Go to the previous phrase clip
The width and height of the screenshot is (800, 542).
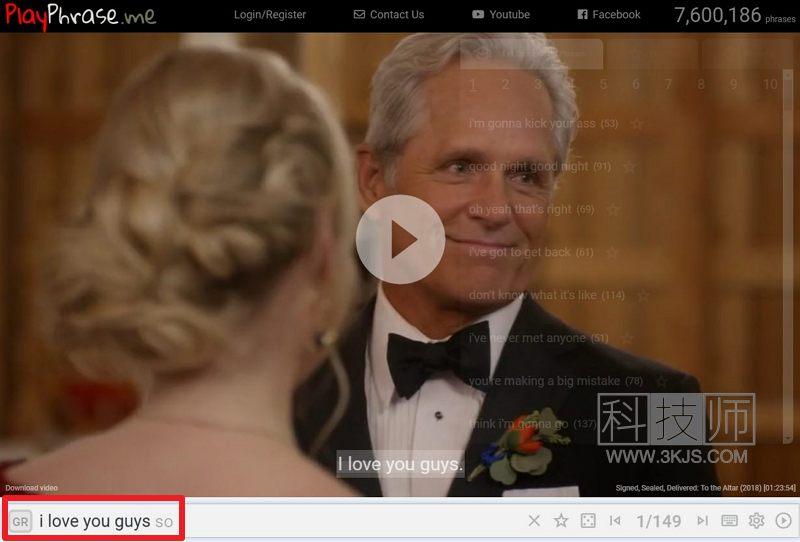[615, 521]
